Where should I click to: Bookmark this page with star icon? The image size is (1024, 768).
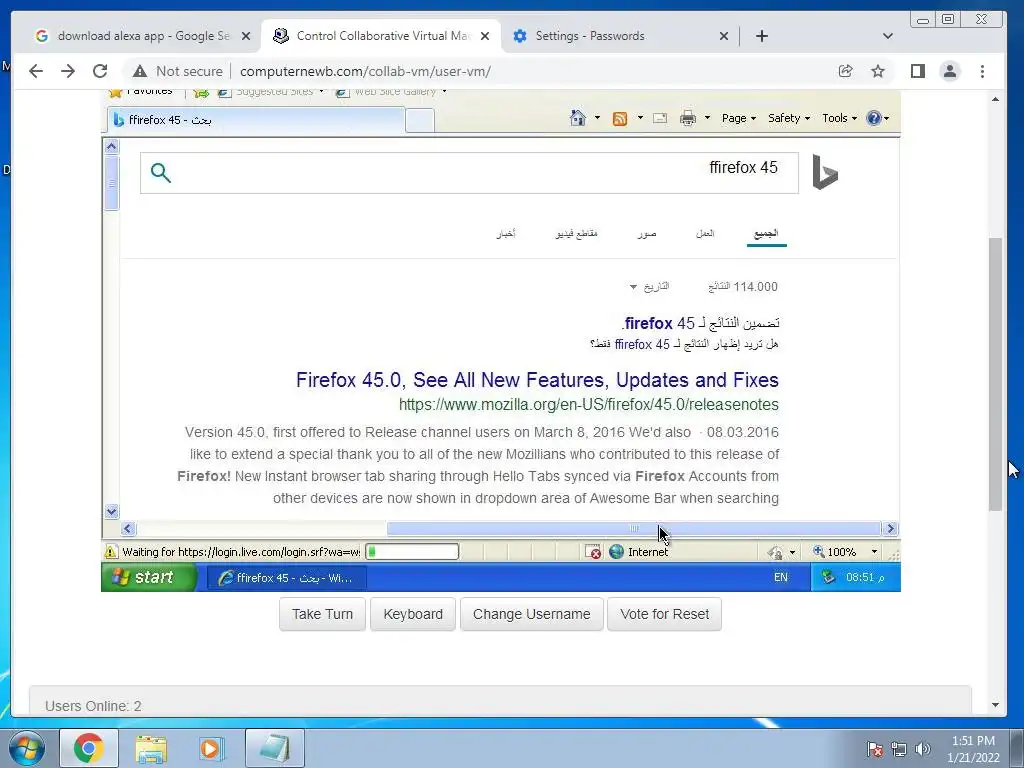click(x=878, y=71)
